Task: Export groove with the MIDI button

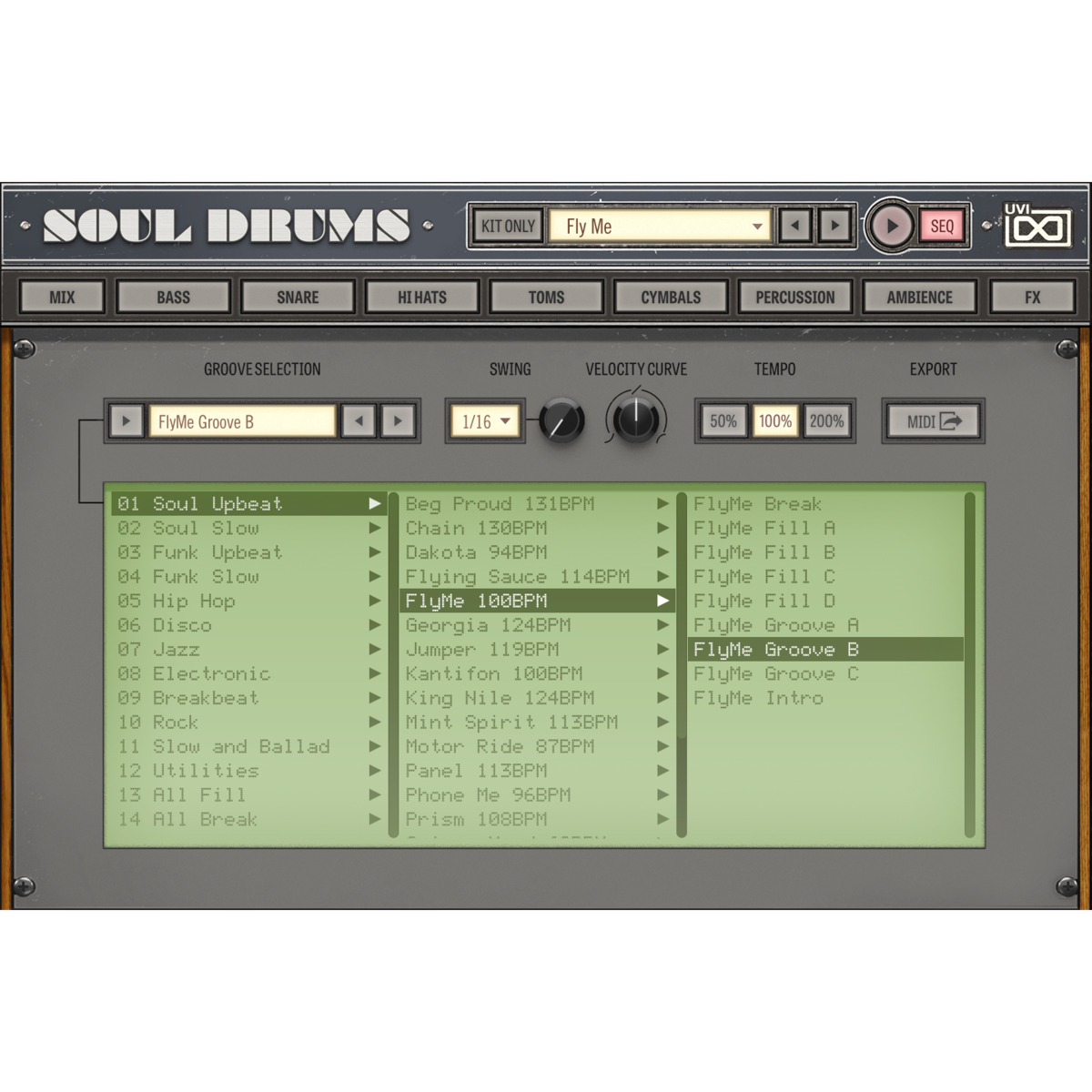Action: (x=933, y=421)
